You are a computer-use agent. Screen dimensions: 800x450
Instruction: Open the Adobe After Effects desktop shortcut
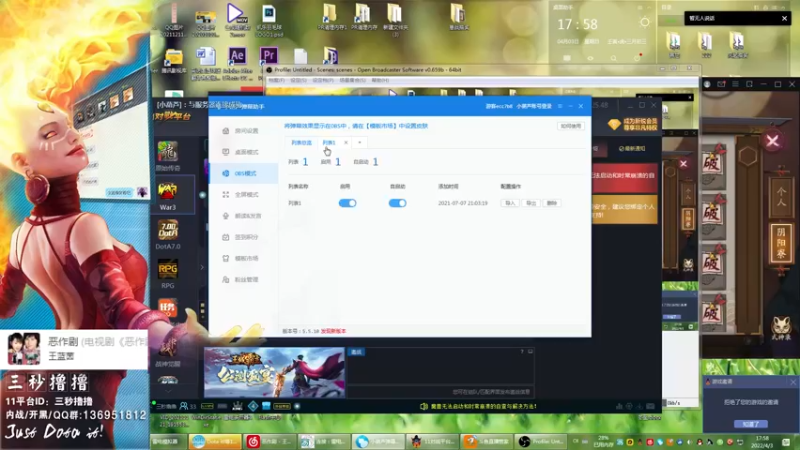[237, 64]
